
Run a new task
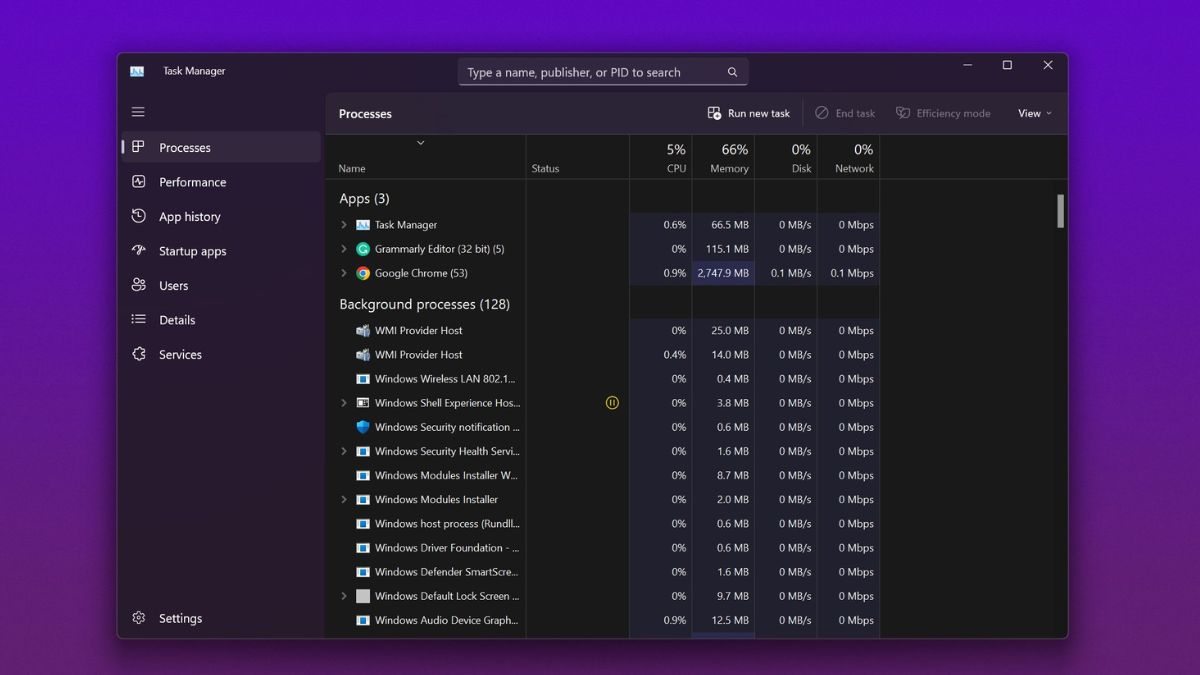[x=748, y=113]
